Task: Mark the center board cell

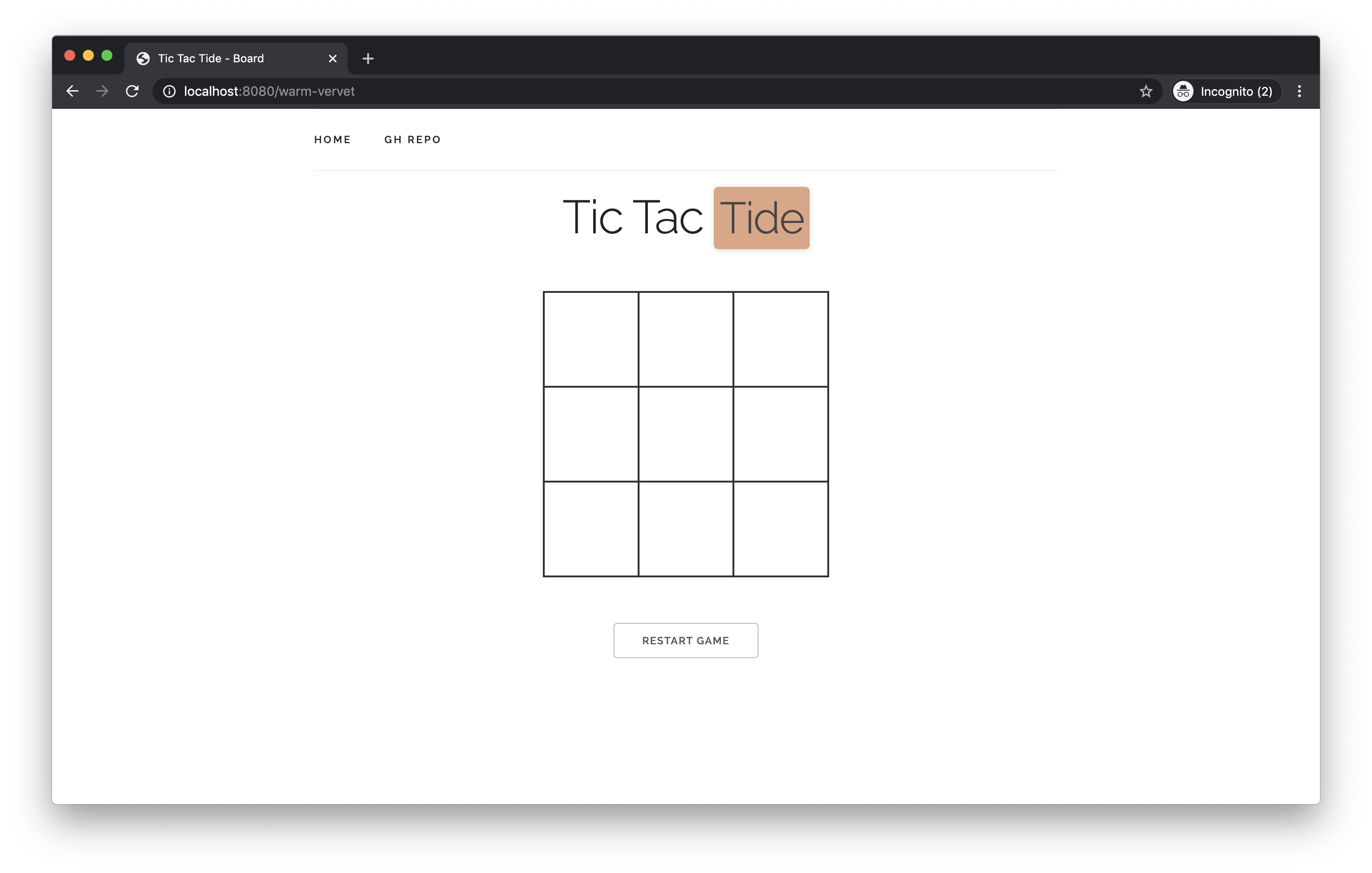Action: tap(686, 434)
